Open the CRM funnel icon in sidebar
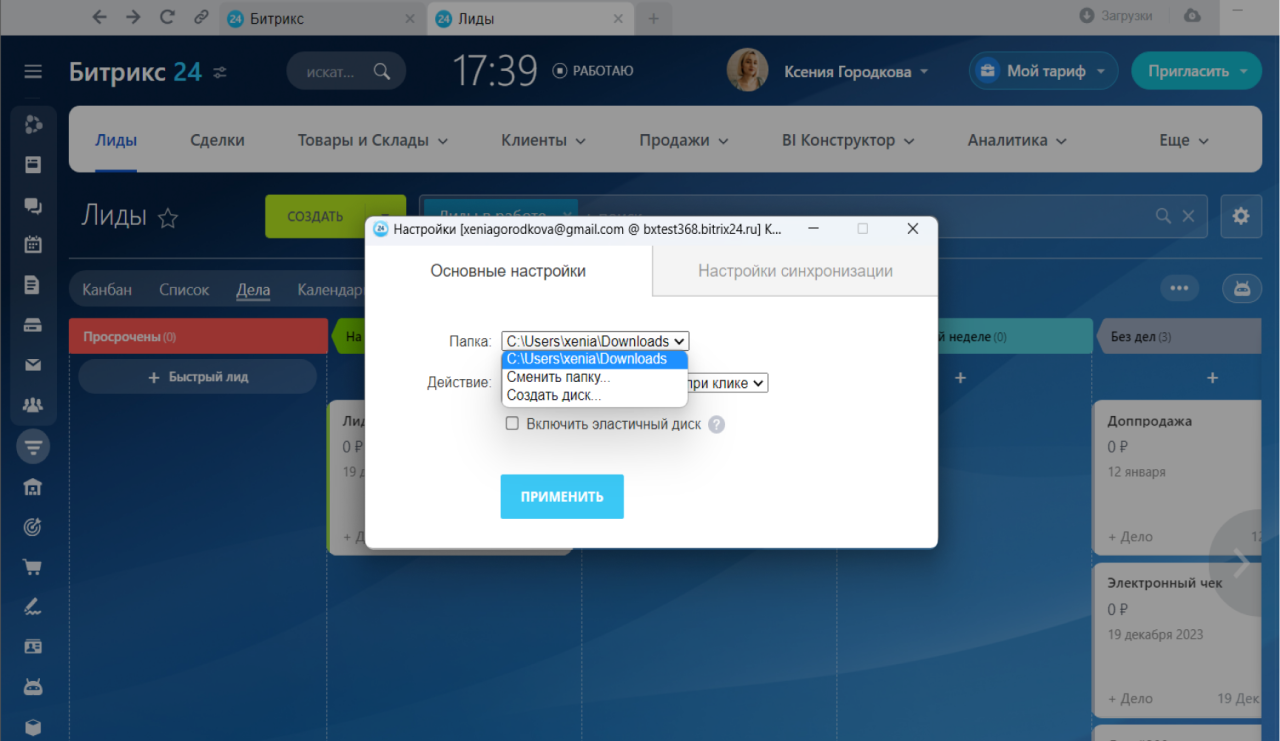 33,446
